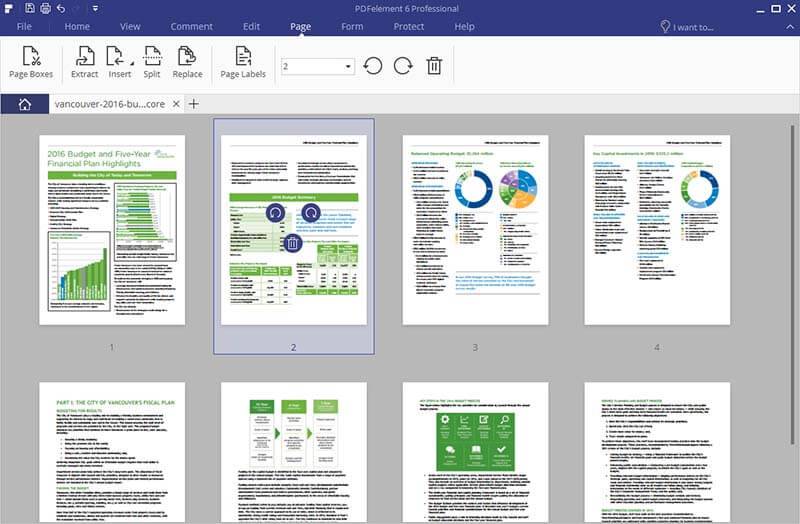Select the page 3 thumbnail
This screenshot has width=800, height=524.
(475, 228)
